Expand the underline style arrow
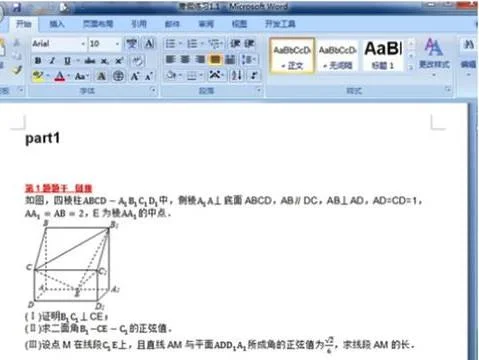Viewport: 479px width, 360px height. point(77,61)
